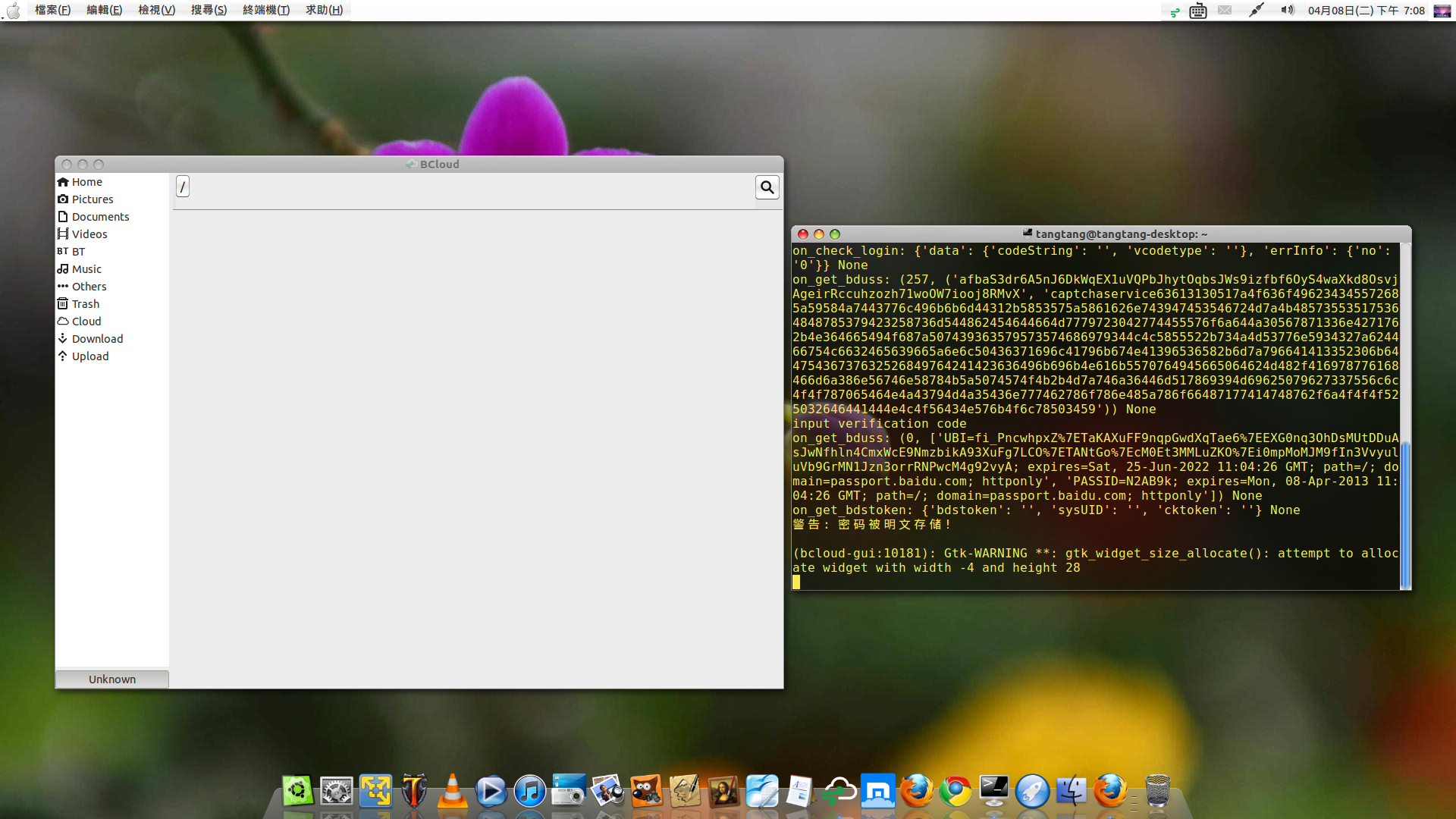The width and height of the screenshot is (1456, 819).
Task: Open the 求助(H) menu
Action: click(325, 10)
